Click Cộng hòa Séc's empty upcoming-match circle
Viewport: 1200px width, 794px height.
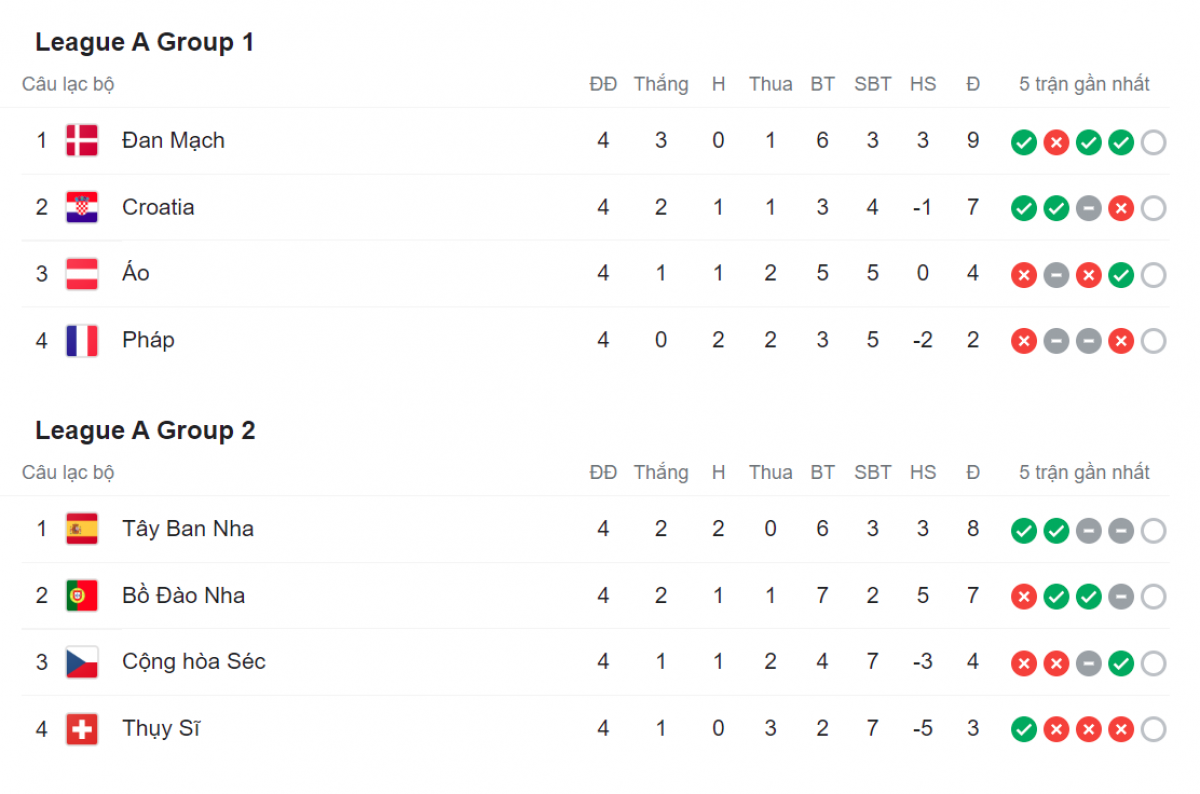(x=1153, y=663)
